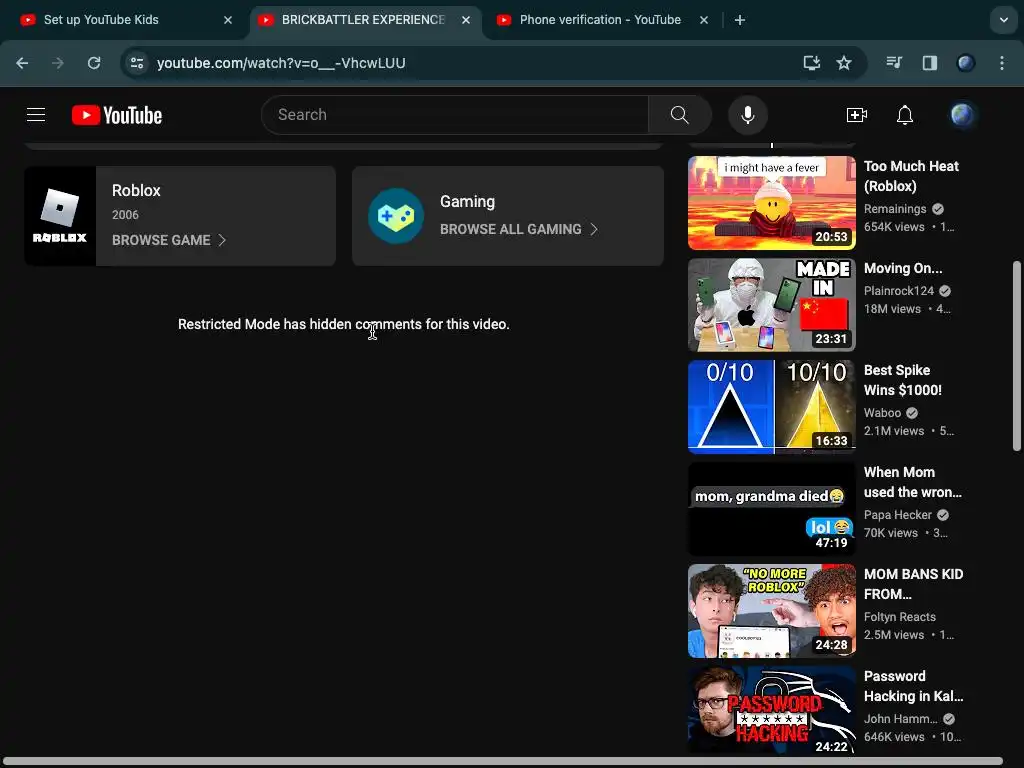This screenshot has height=768, width=1024.
Task: Open the media controls icon in toolbar
Action: tap(894, 63)
